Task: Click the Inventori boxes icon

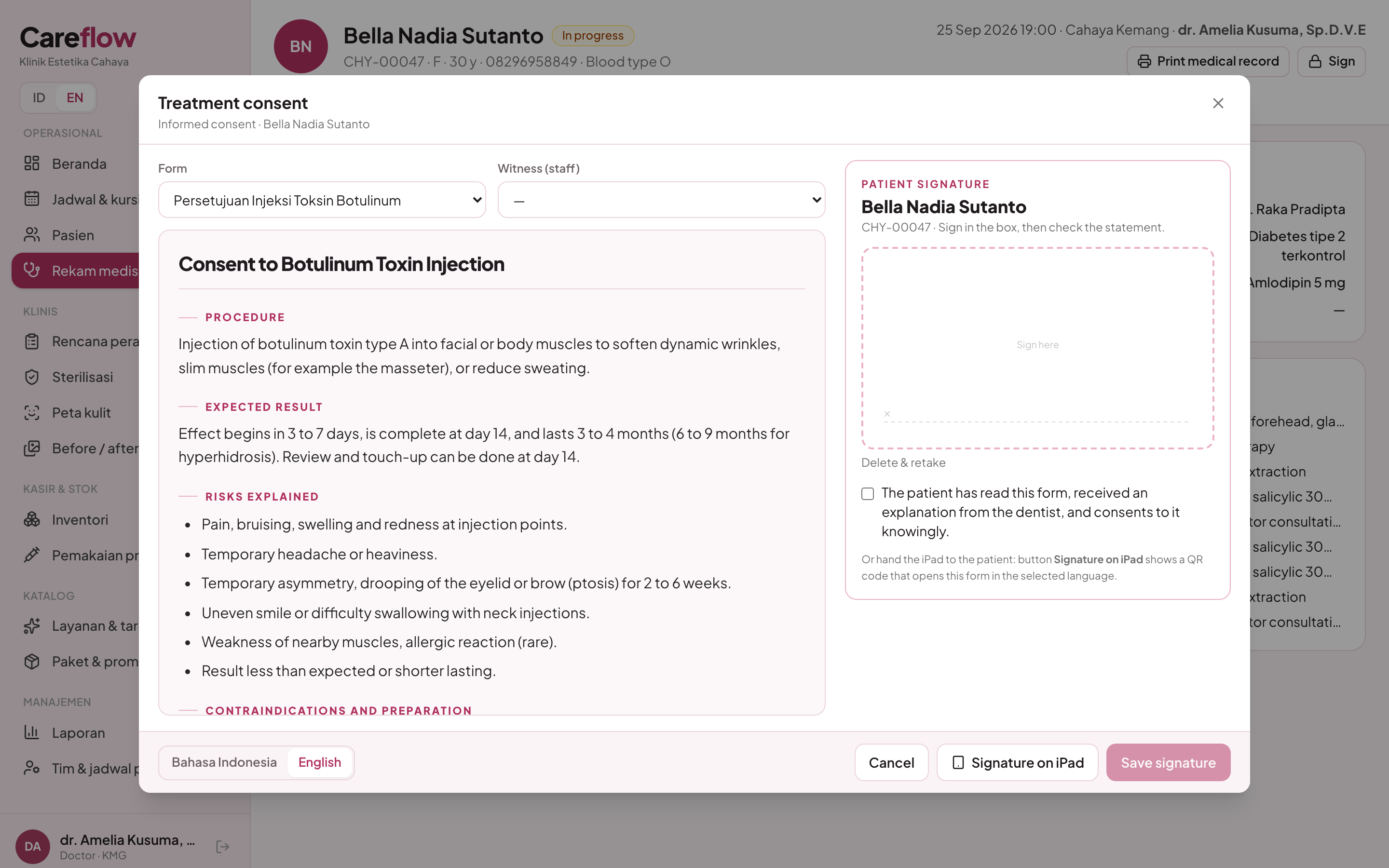Action: (31, 519)
